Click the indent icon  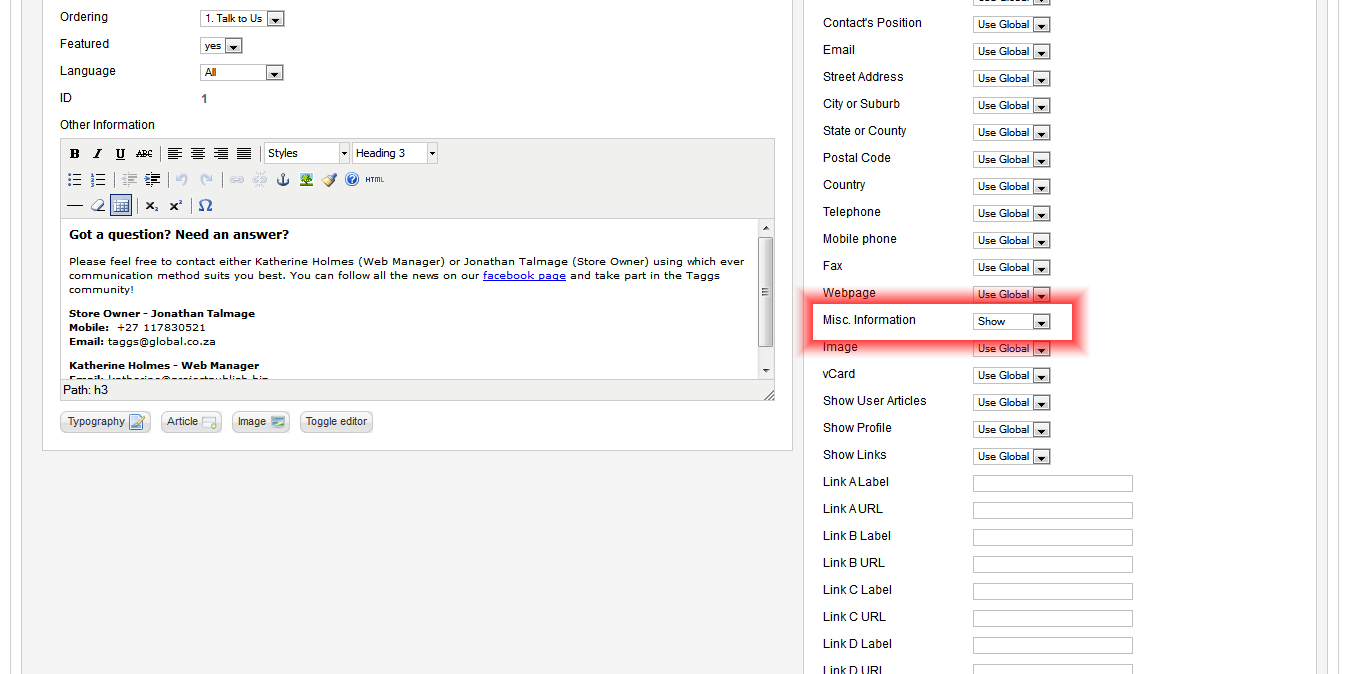(x=152, y=180)
